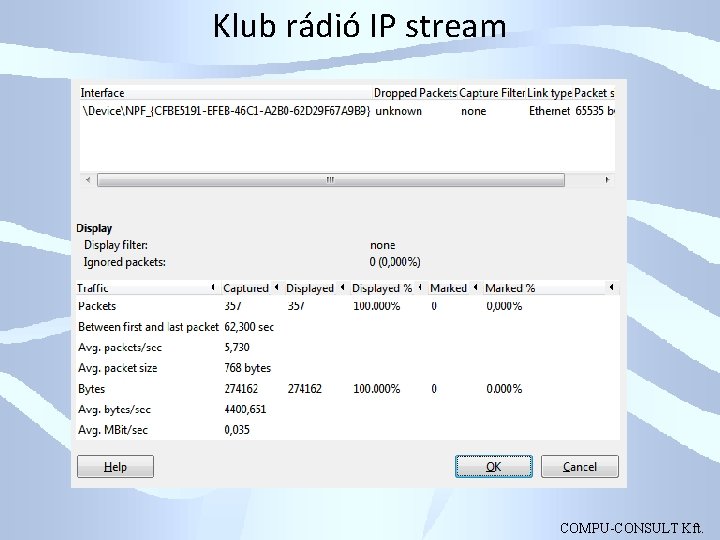Click the Displayed % column header
720x540 pixels.
pyautogui.click(x=388, y=288)
